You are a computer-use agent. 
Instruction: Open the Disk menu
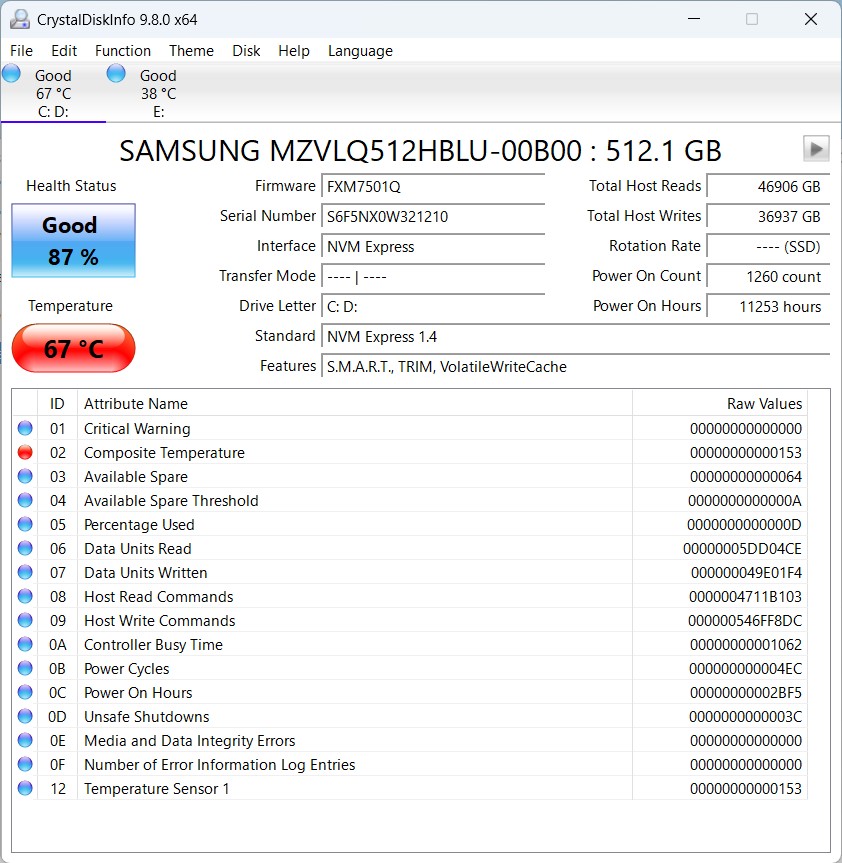point(246,51)
